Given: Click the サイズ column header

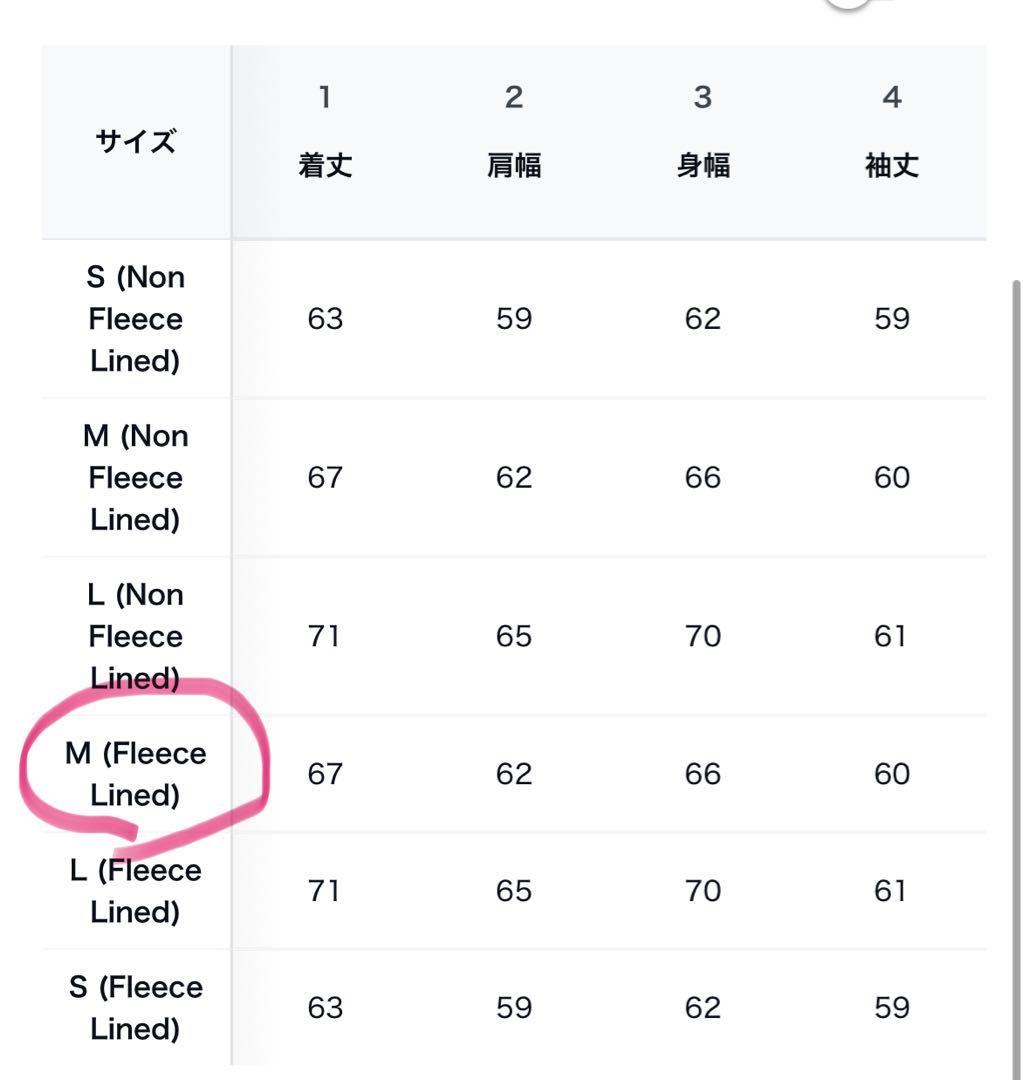Looking at the screenshot, I should tap(136, 141).
